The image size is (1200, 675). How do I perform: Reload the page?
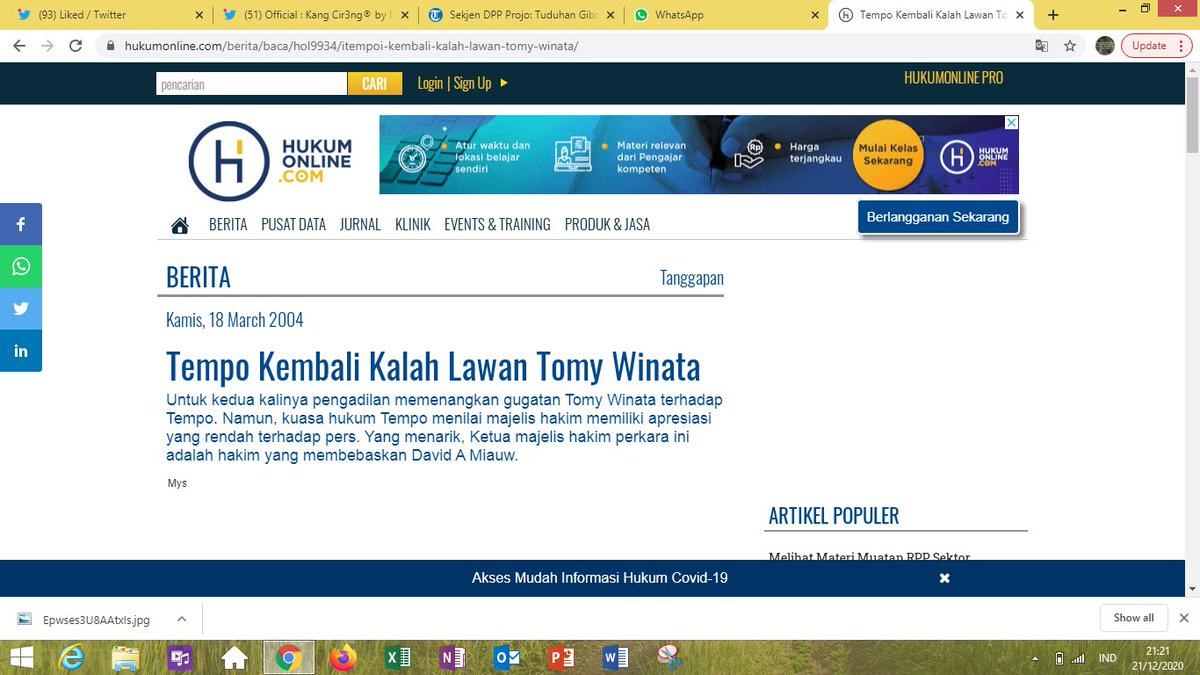(x=76, y=46)
